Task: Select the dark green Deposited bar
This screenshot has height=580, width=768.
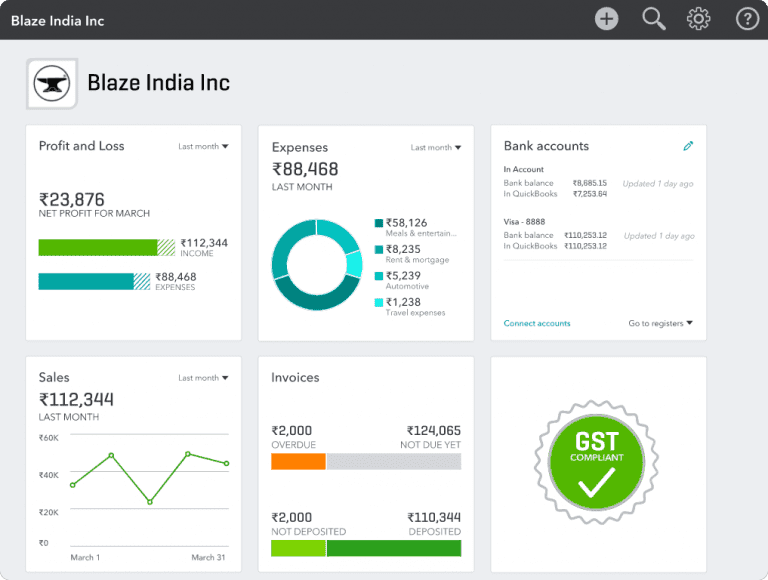Action: 393,548
